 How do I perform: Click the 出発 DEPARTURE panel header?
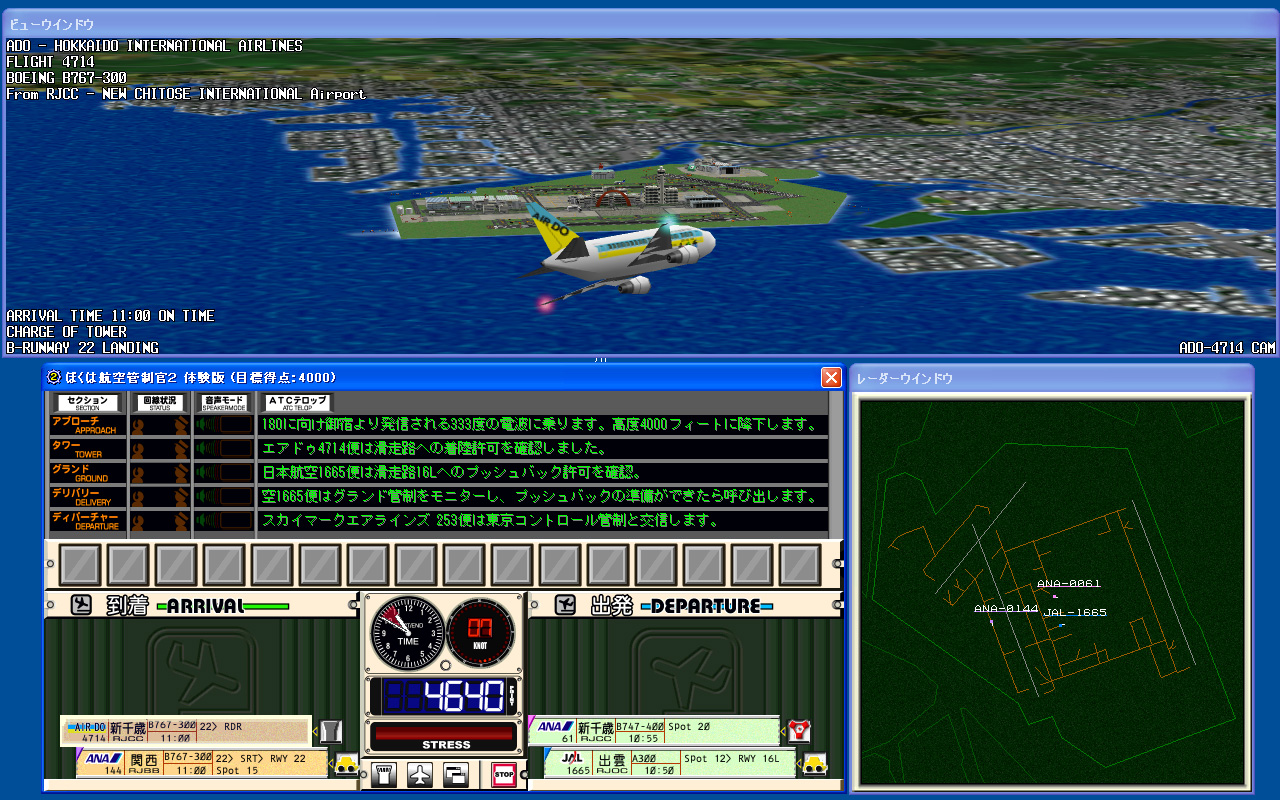click(685, 605)
